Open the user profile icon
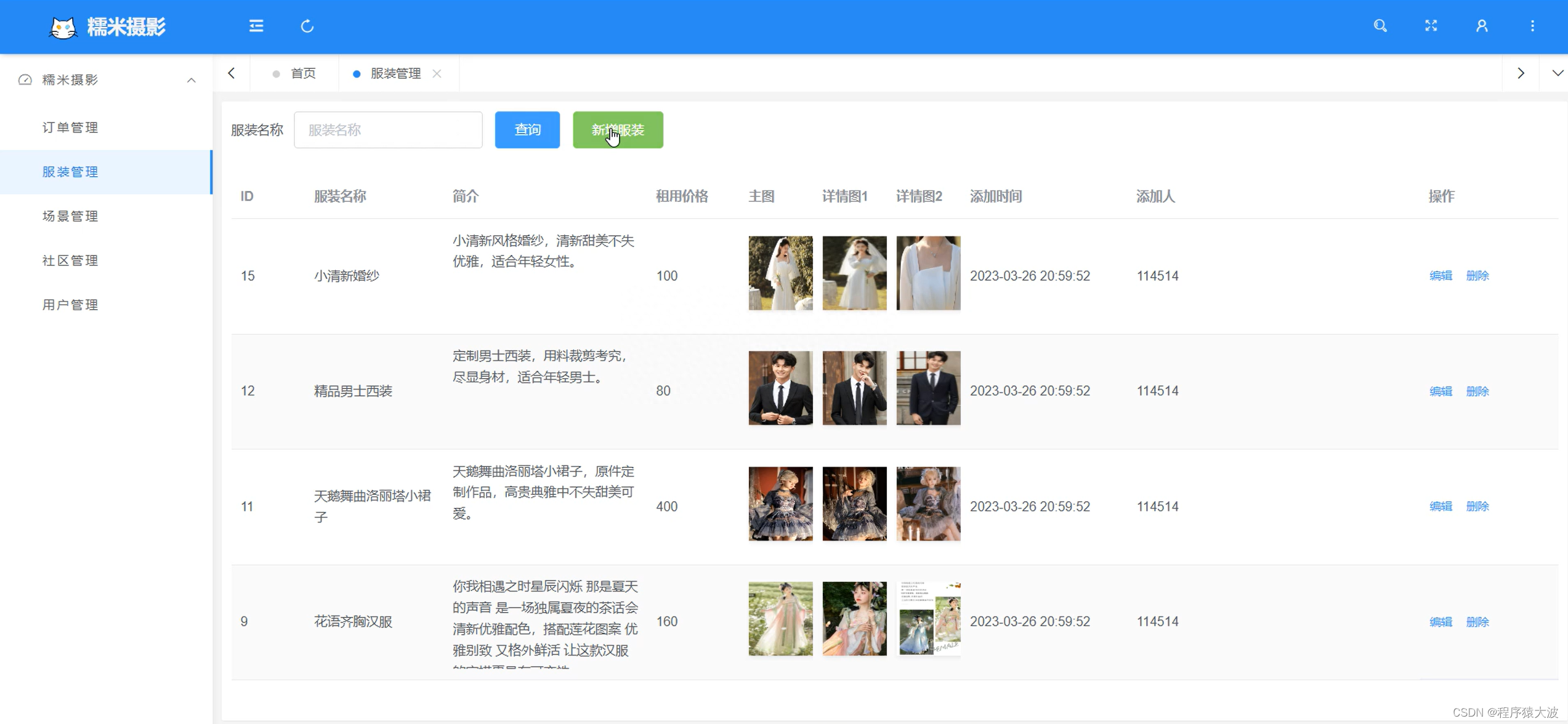1568x724 pixels. [1482, 26]
